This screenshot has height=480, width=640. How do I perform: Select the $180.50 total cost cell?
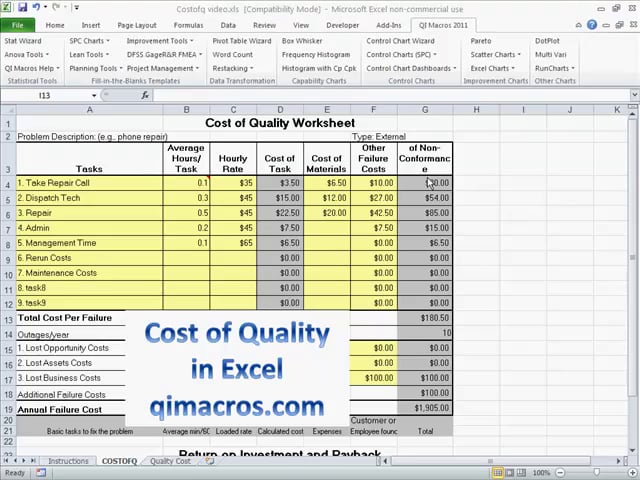(x=425, y=318)
